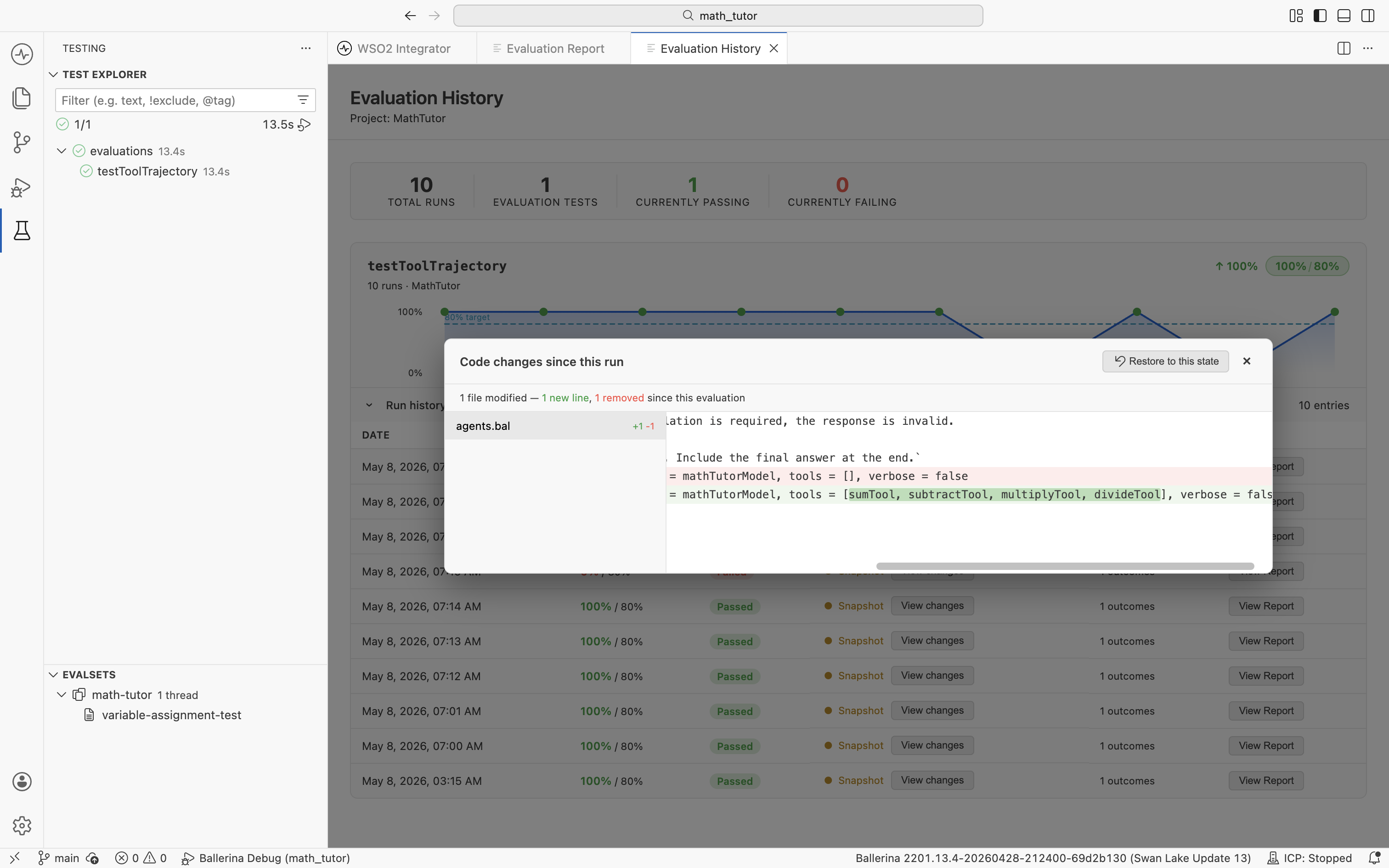Collapse the TEST EXPLORER section
1389x868 pixels.
[x=53, y=74]
